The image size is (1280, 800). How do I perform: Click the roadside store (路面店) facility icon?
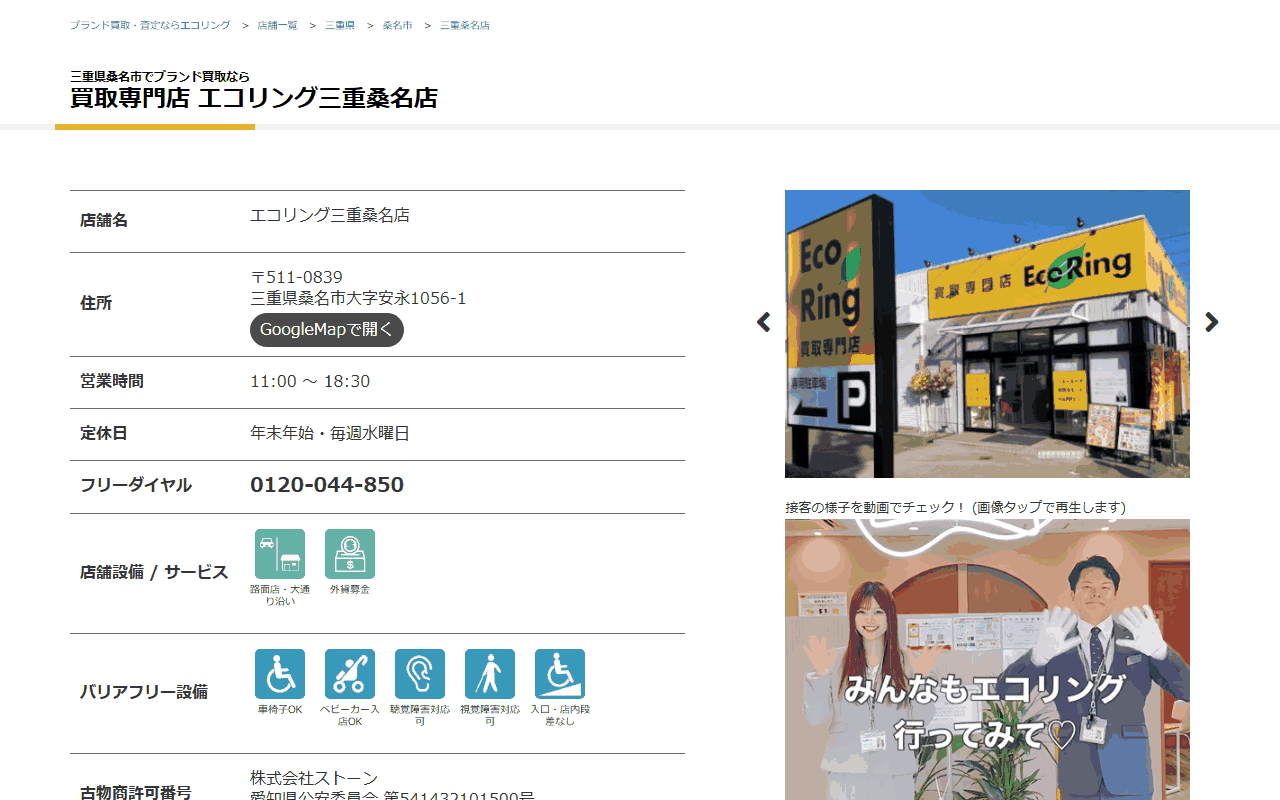pyautogui.click(x=280, y=554)
